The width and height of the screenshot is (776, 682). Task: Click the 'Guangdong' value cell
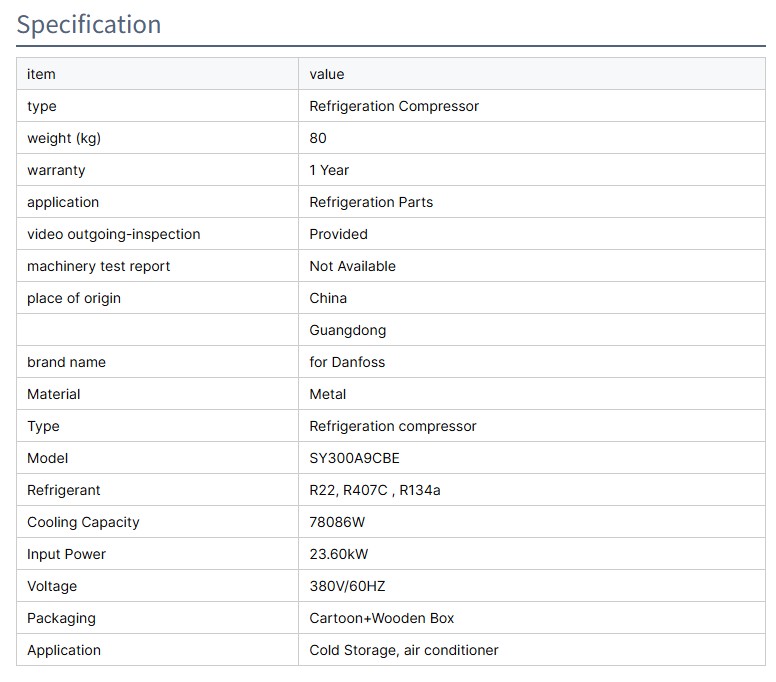coord(347,330)
